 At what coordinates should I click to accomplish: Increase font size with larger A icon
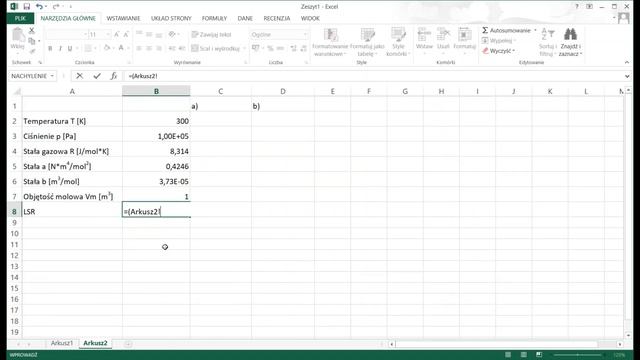point(117,35)
